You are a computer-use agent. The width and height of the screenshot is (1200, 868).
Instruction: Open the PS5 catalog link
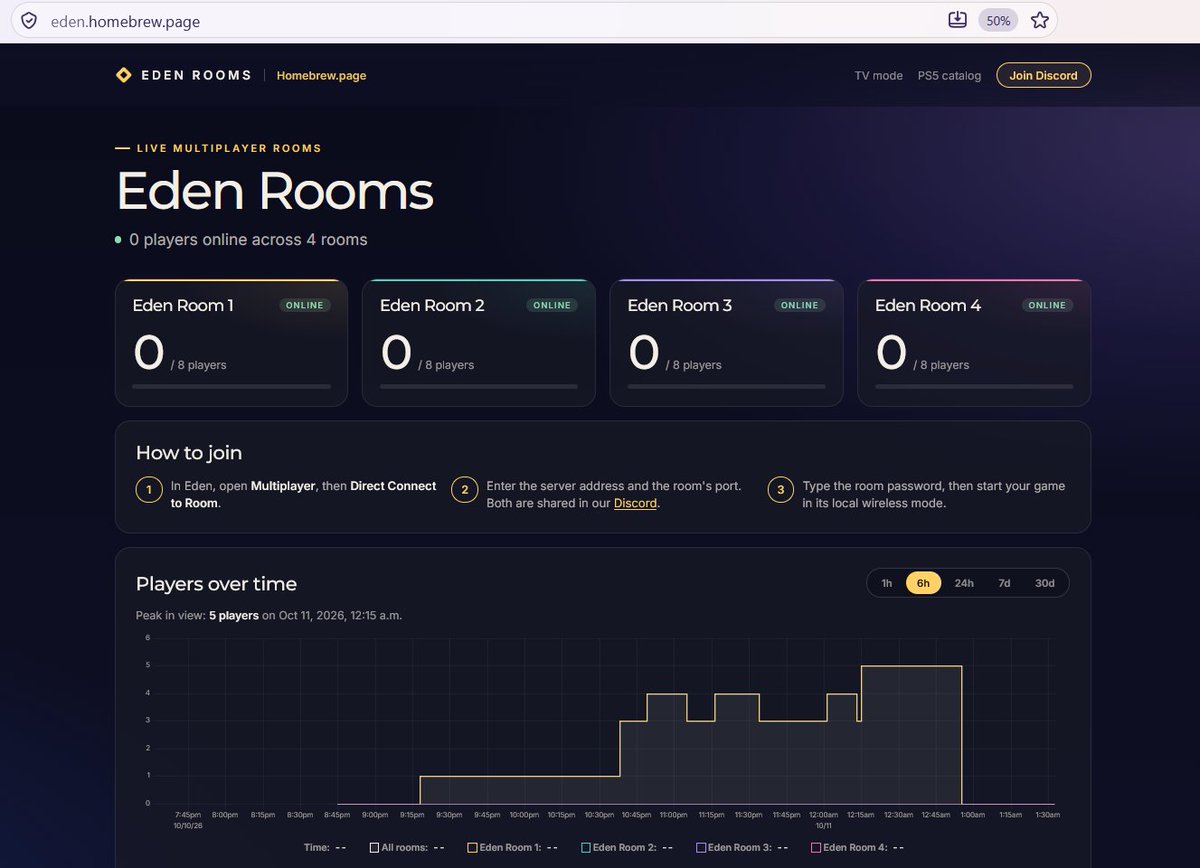(949, 75)
